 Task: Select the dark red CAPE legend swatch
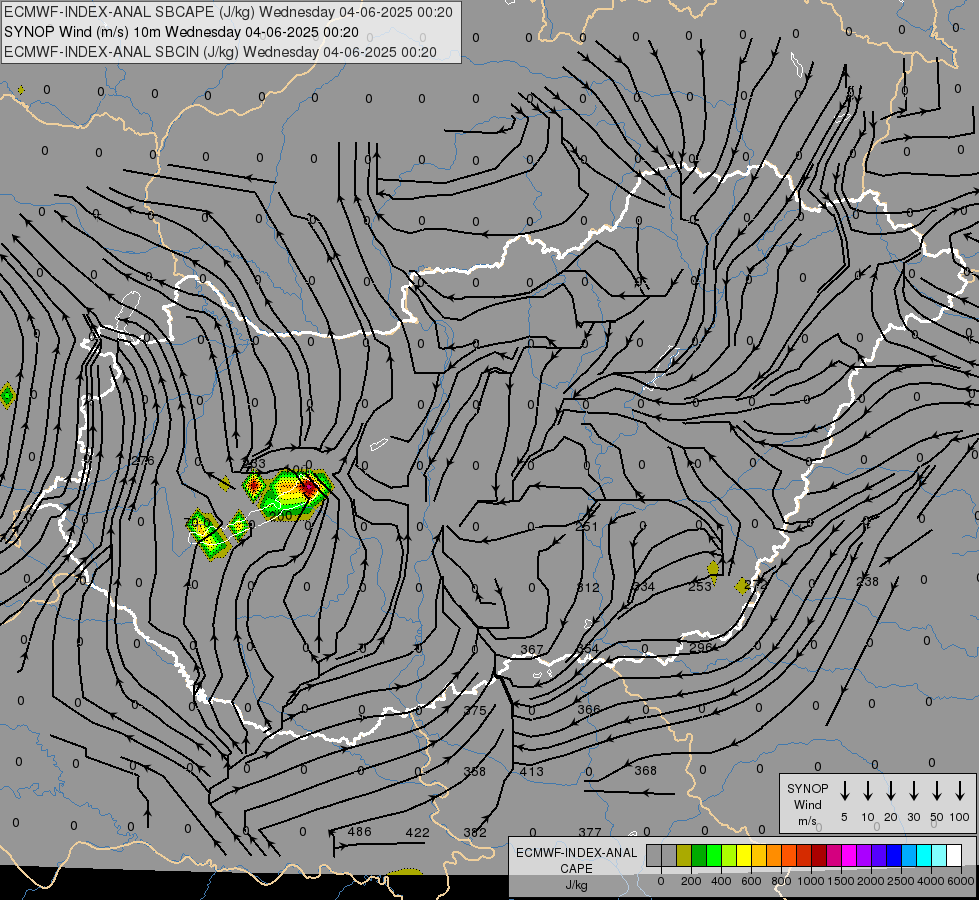pos(819,855)
